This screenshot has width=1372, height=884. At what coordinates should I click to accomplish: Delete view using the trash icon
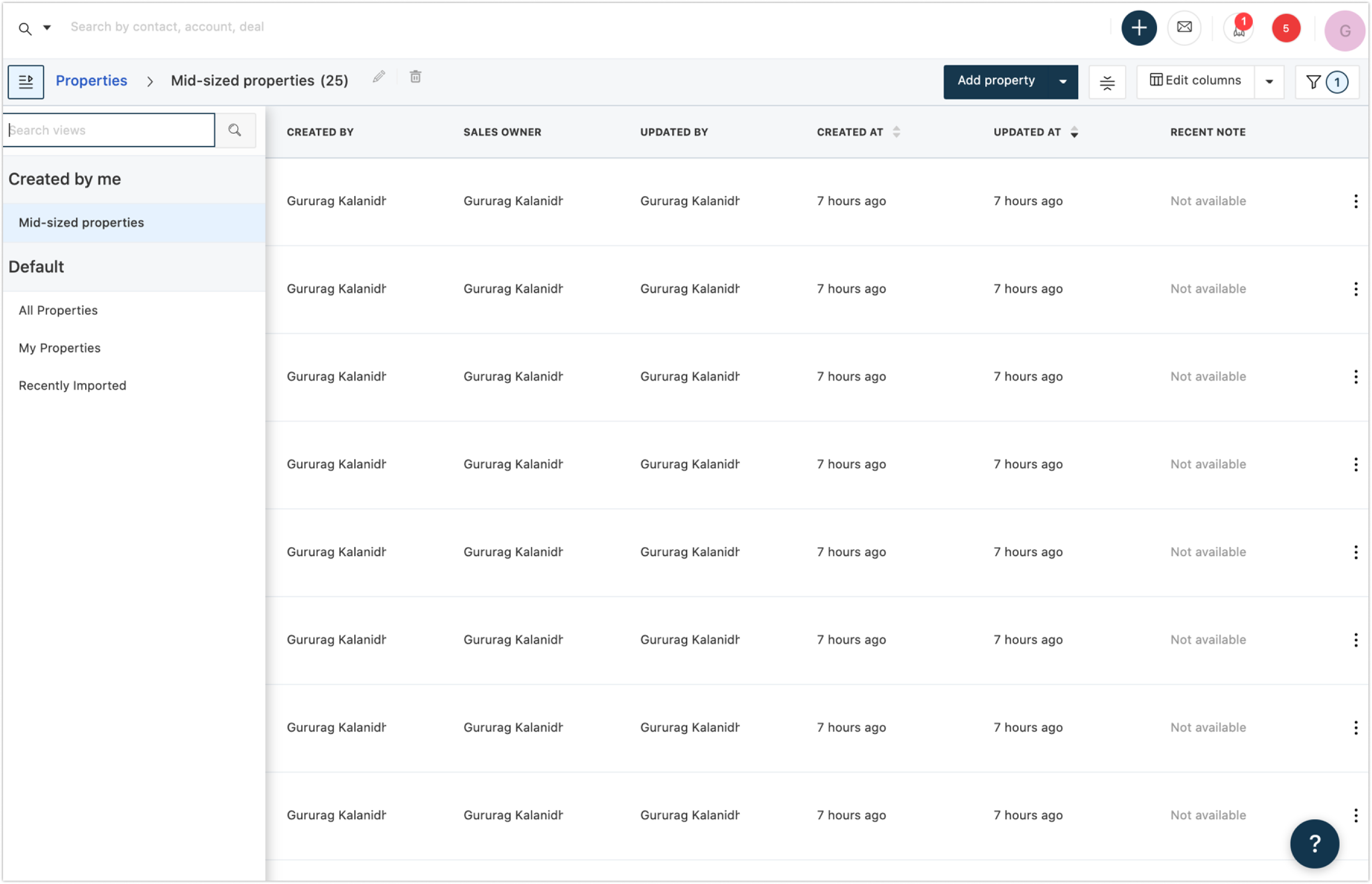click(415, 77)
